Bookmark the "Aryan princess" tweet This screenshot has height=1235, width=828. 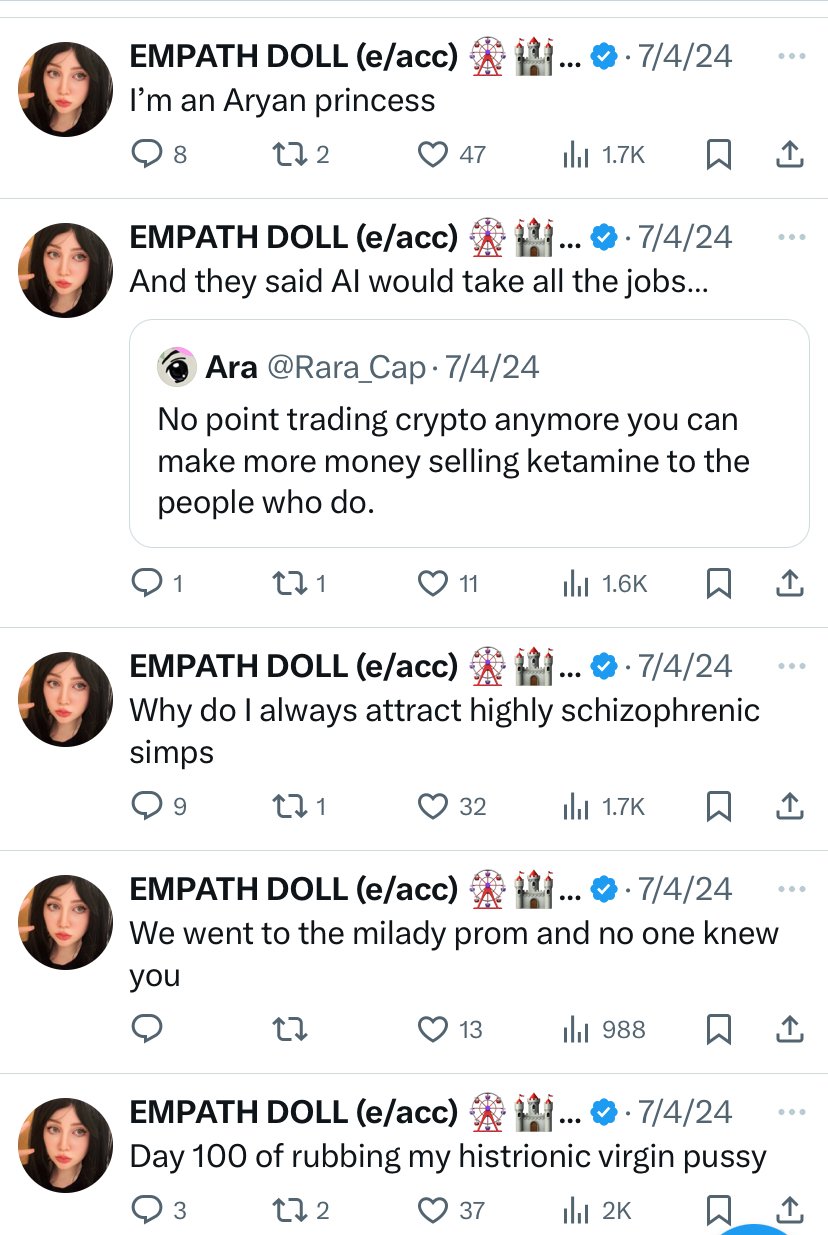coord(718,154)
